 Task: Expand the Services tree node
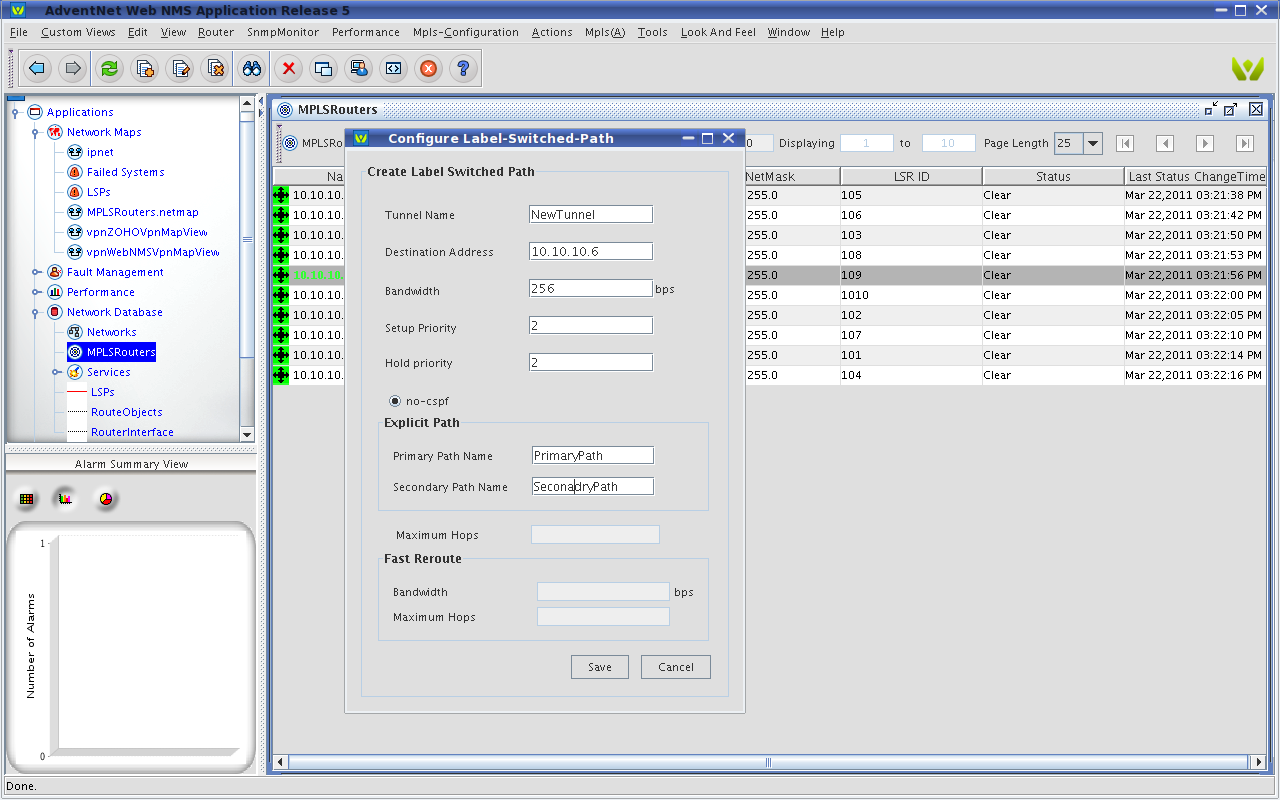(x=57, y=372)
